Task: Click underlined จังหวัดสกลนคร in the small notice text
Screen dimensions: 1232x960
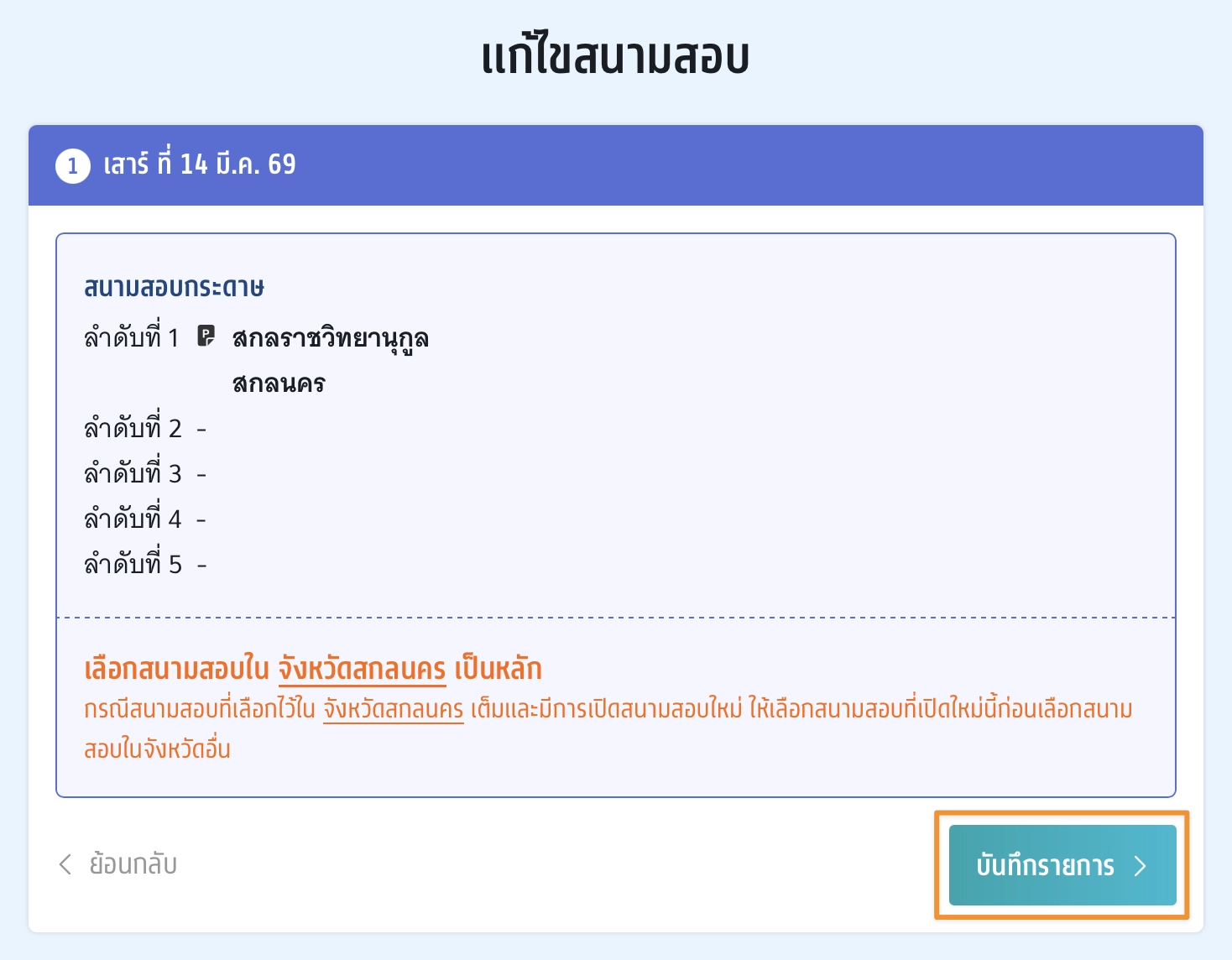Action: (393, 710)
